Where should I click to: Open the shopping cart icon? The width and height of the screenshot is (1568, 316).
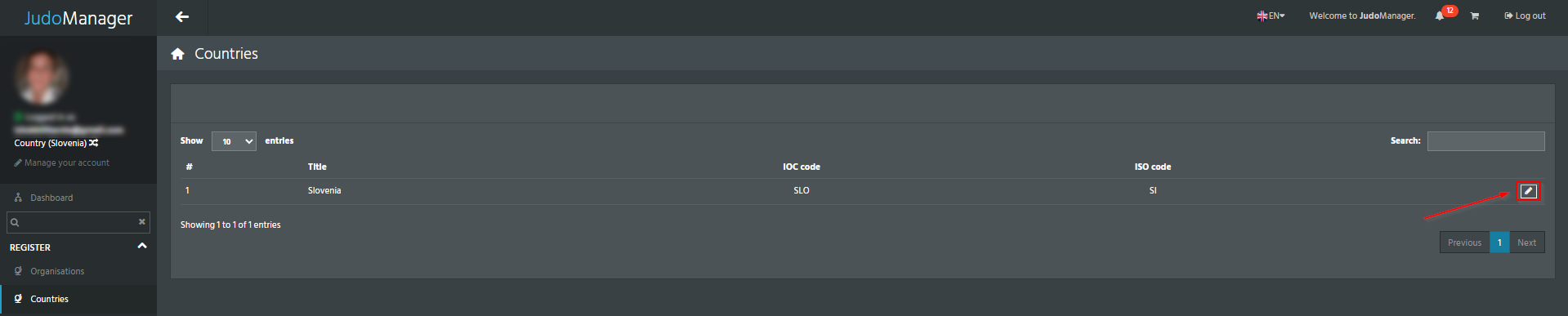coord(1475,16)
